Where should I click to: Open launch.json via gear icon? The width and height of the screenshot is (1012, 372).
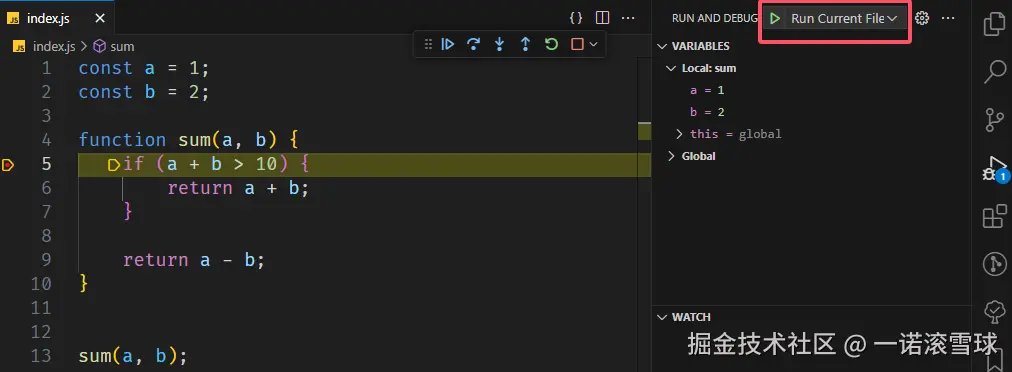click(x=922, y=18)
